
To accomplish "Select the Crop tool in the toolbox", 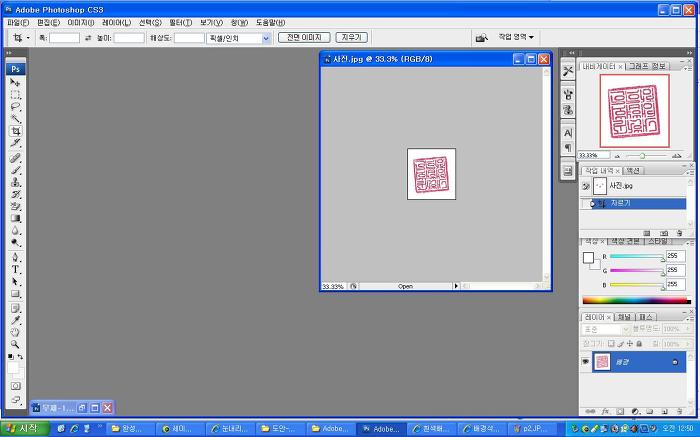I will (x=15, y=131).
